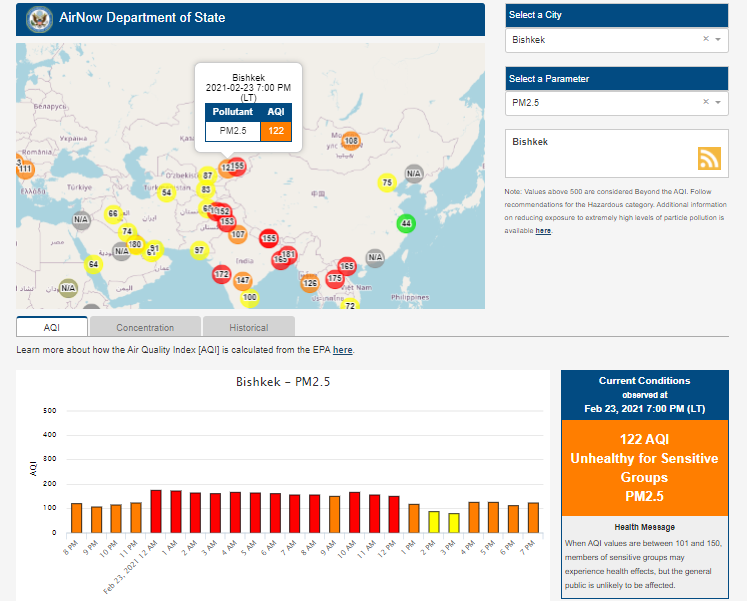Expand the Select a Parameter dropdown arrow
This screenshot has height=601, width=747.
coord(718,102)
